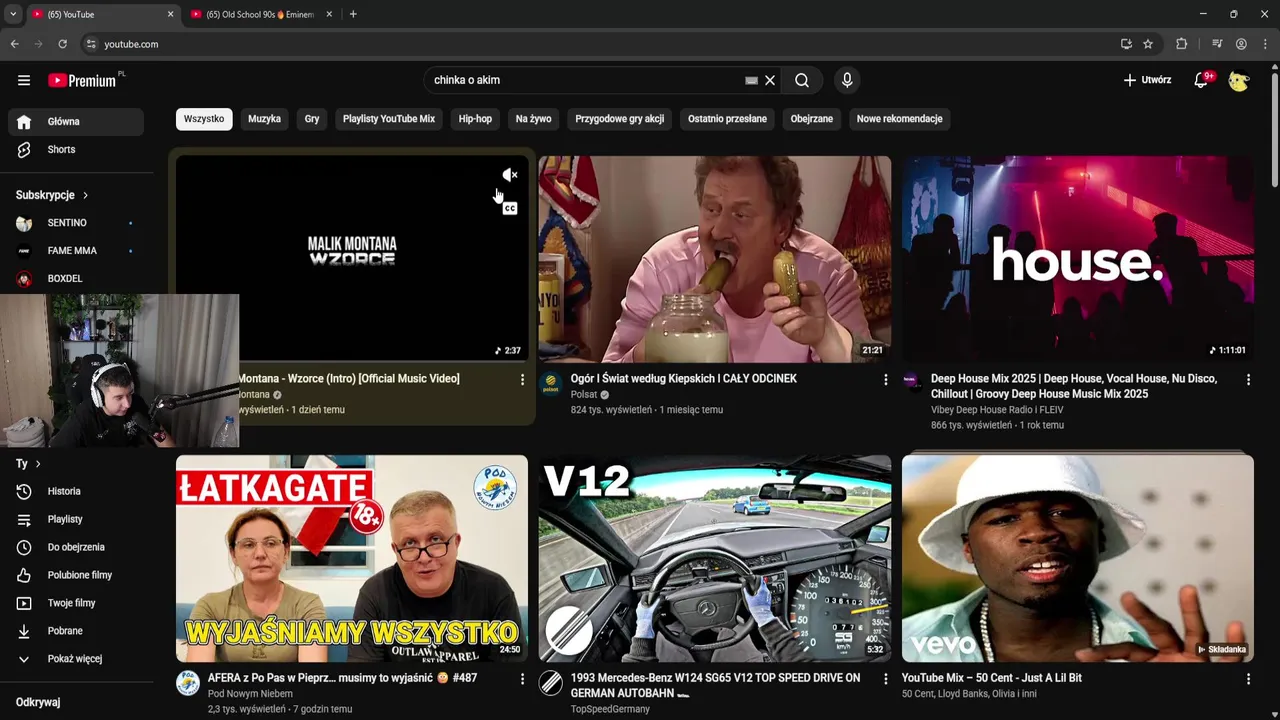
Task: Unmute the Malik Montana preview video
Action: [x=510, y=175]
